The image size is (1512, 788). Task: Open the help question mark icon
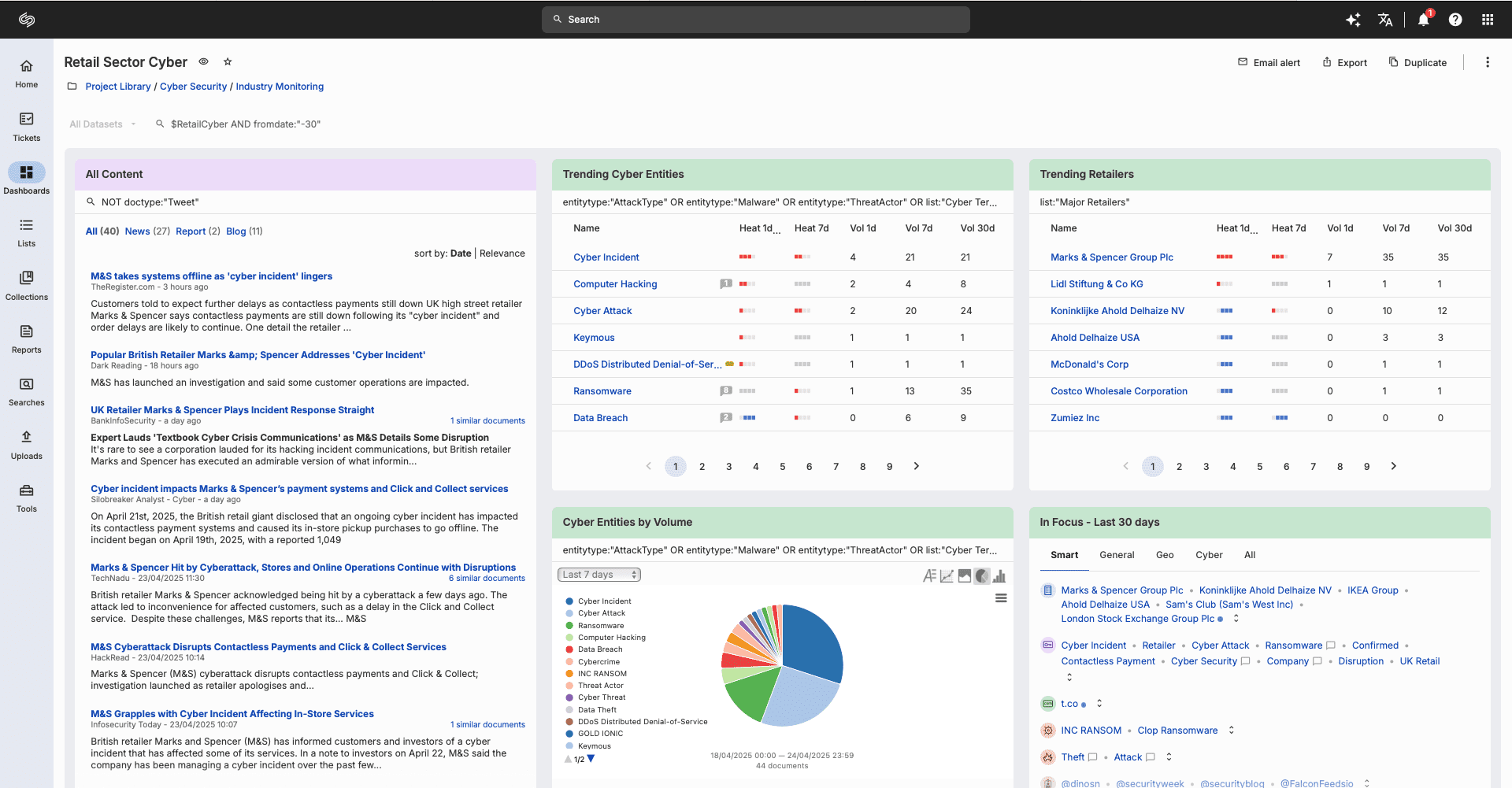coord(1455,20)
